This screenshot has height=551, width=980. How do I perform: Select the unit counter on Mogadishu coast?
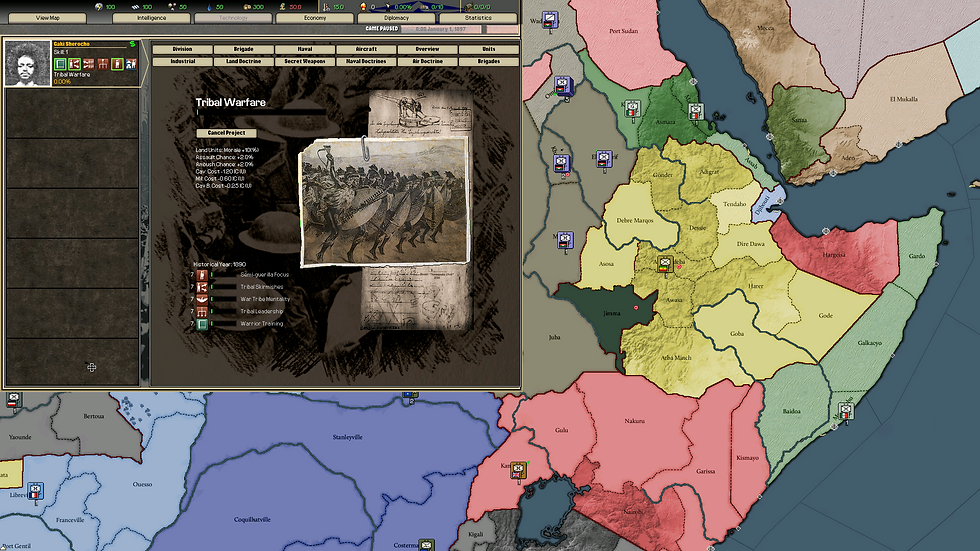click(x=845, y=412)
